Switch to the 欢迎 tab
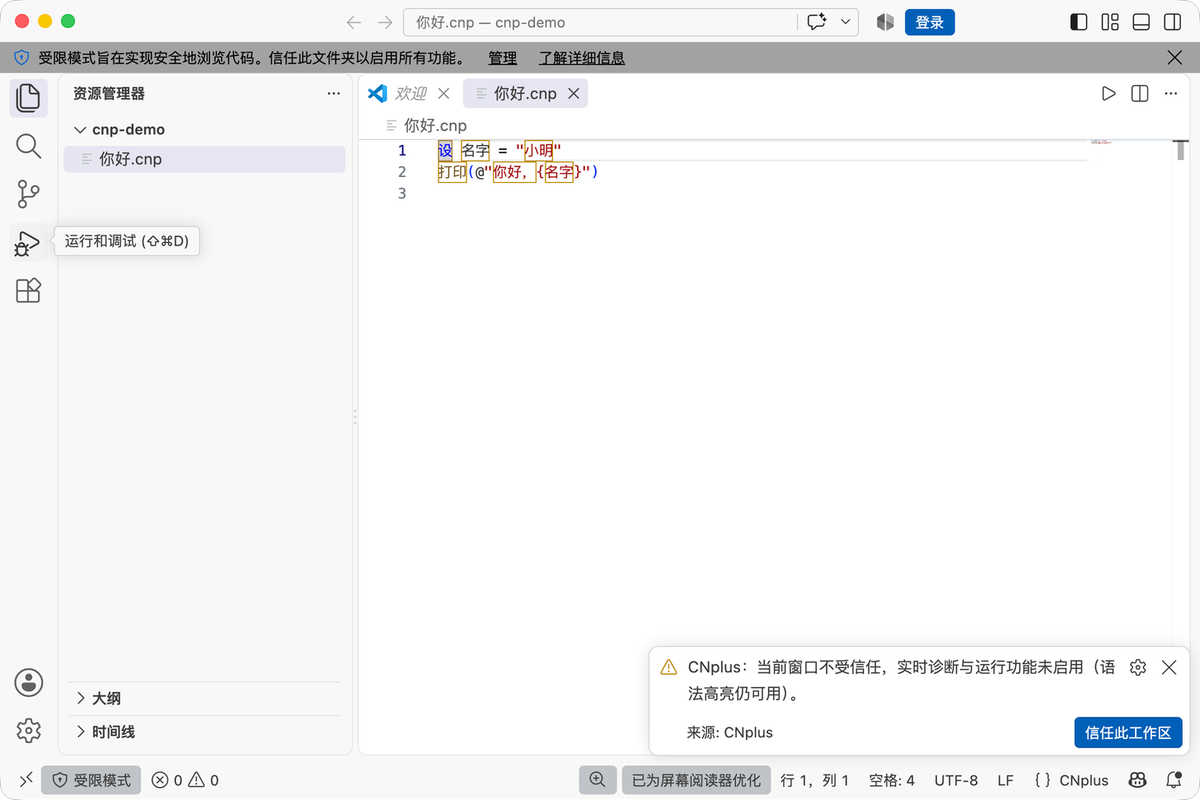Screen dimensions: 1200x800 pyautogui.click(x=411, y=93)
